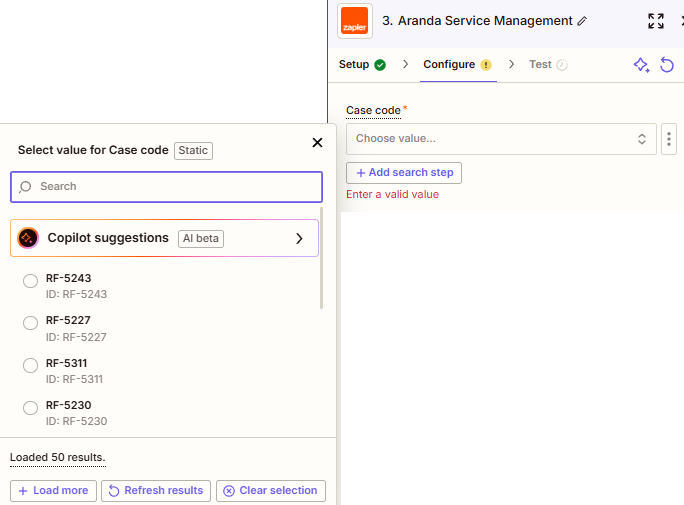Click the Load more button
684x505 pixels.
53,491
